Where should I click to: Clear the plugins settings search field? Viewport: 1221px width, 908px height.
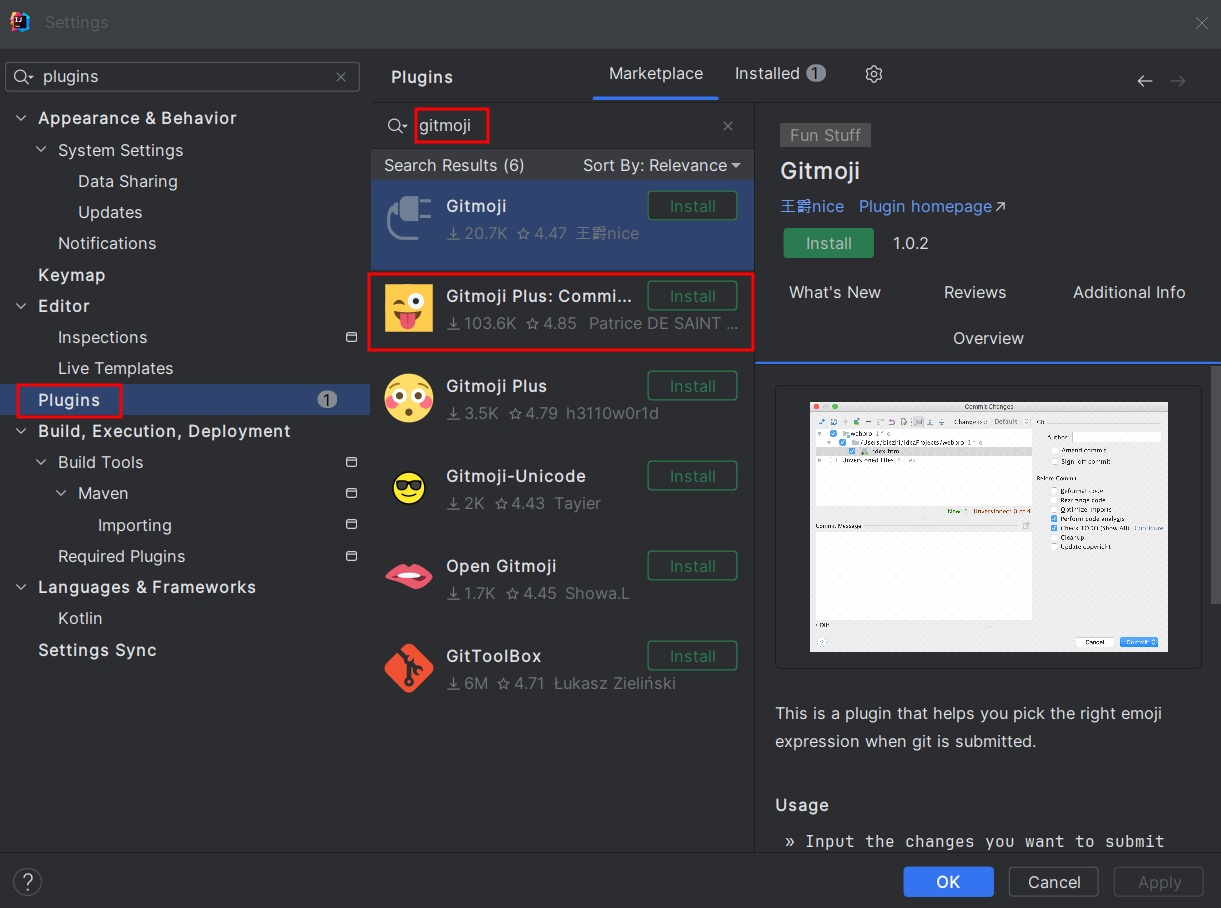coord(341,77)
